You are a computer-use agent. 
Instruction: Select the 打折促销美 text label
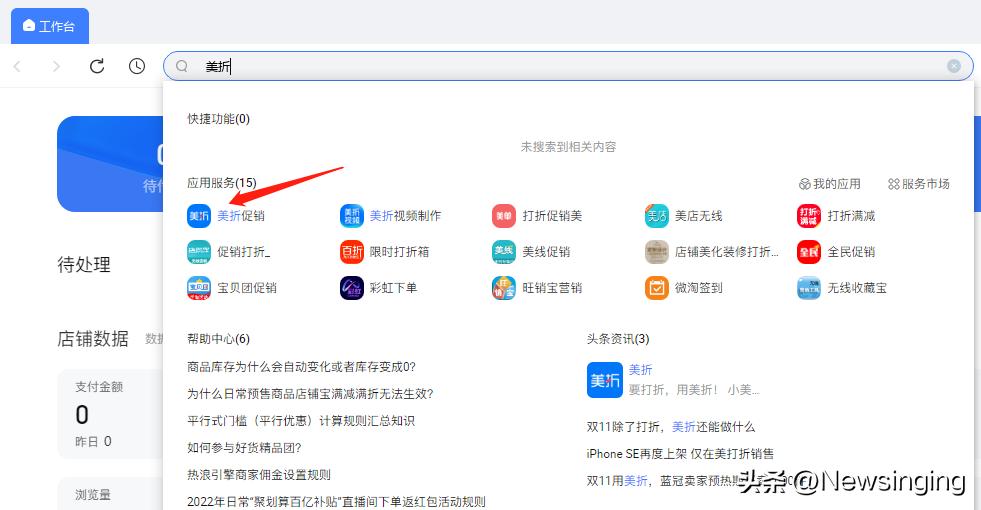(552, 216)
